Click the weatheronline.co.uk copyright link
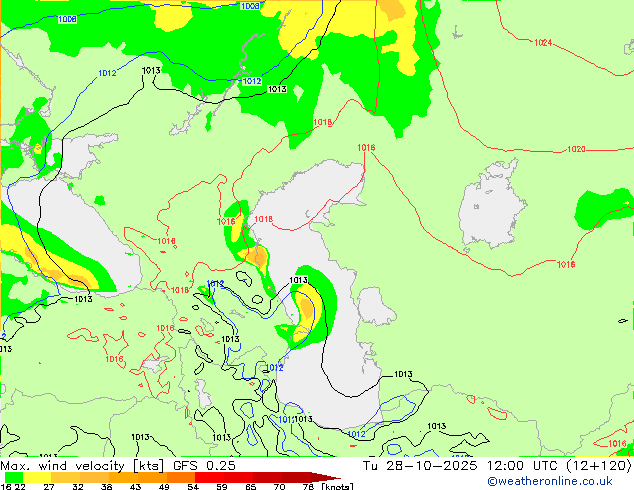Image resolution: width=634 pixels, height=490 pixels. coord(550,481)
